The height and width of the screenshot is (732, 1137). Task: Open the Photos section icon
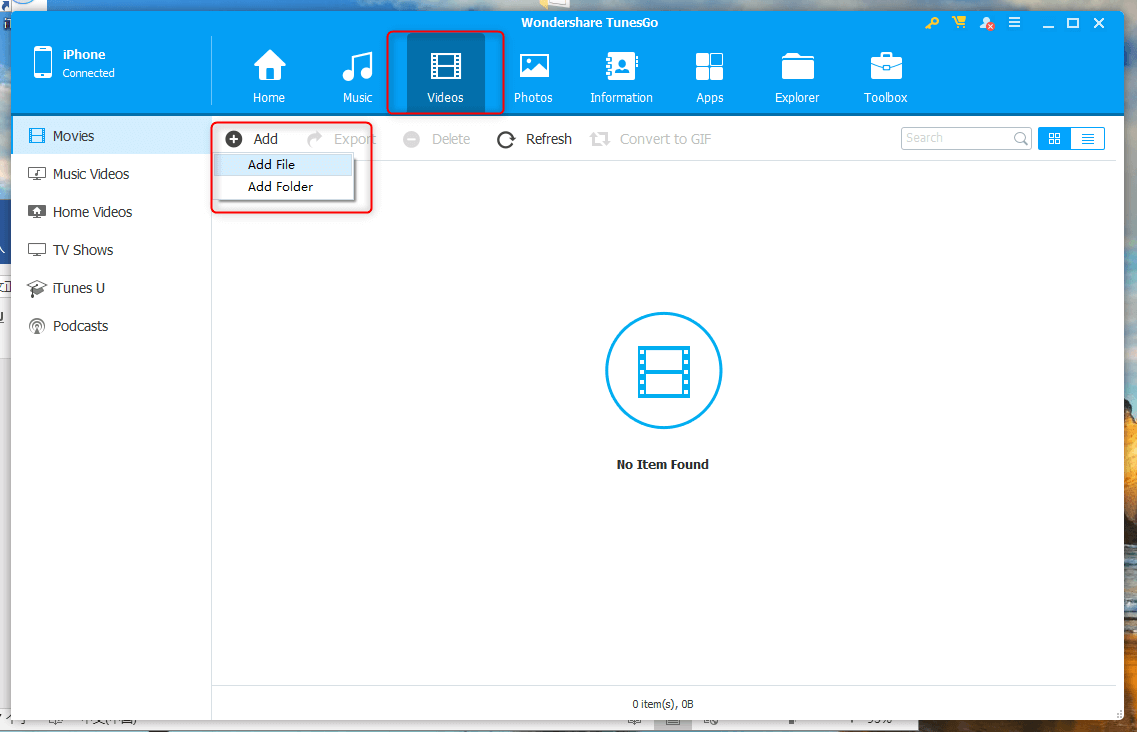pos(533,68)
